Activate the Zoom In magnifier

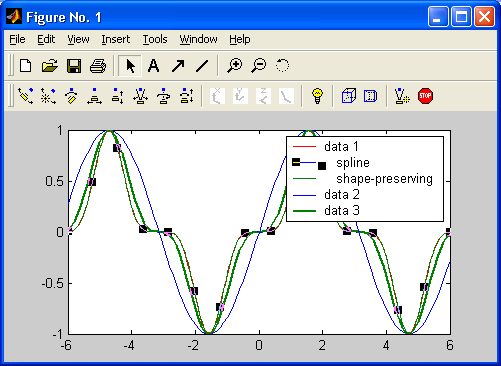point(235,65)
